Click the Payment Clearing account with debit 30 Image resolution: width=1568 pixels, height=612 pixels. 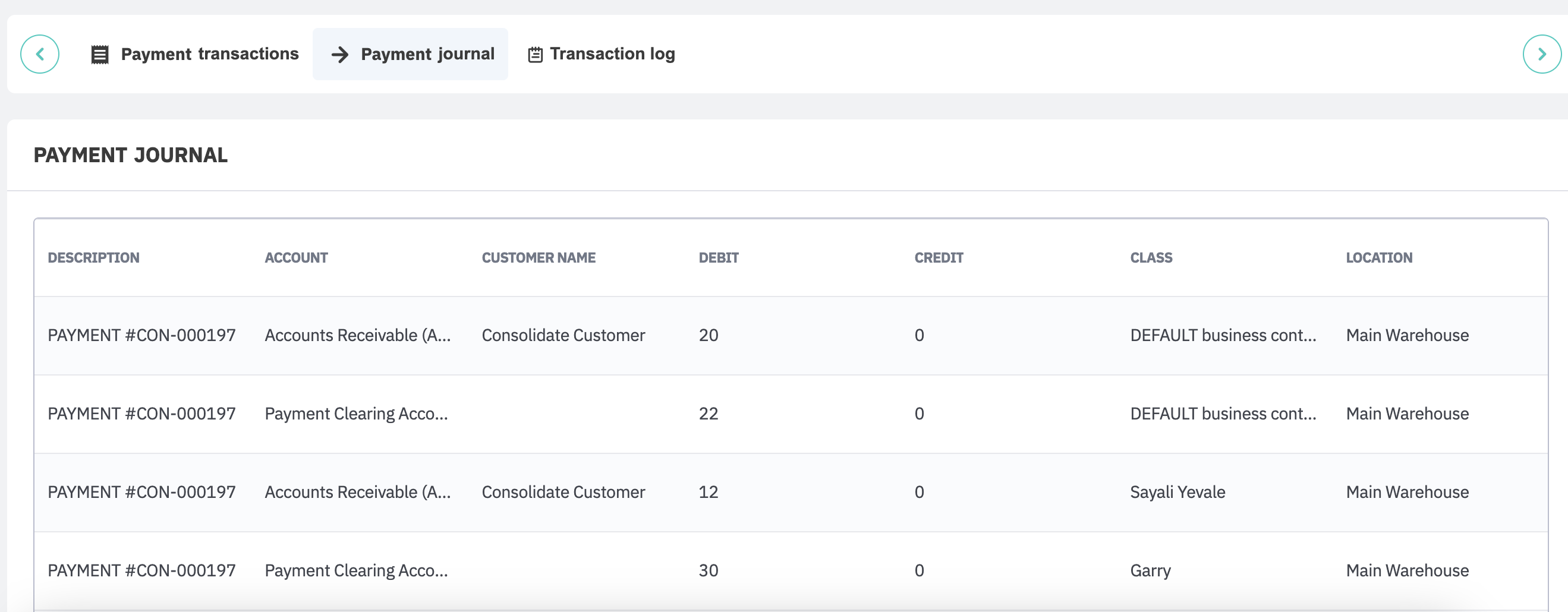click(x=356, y=570)
